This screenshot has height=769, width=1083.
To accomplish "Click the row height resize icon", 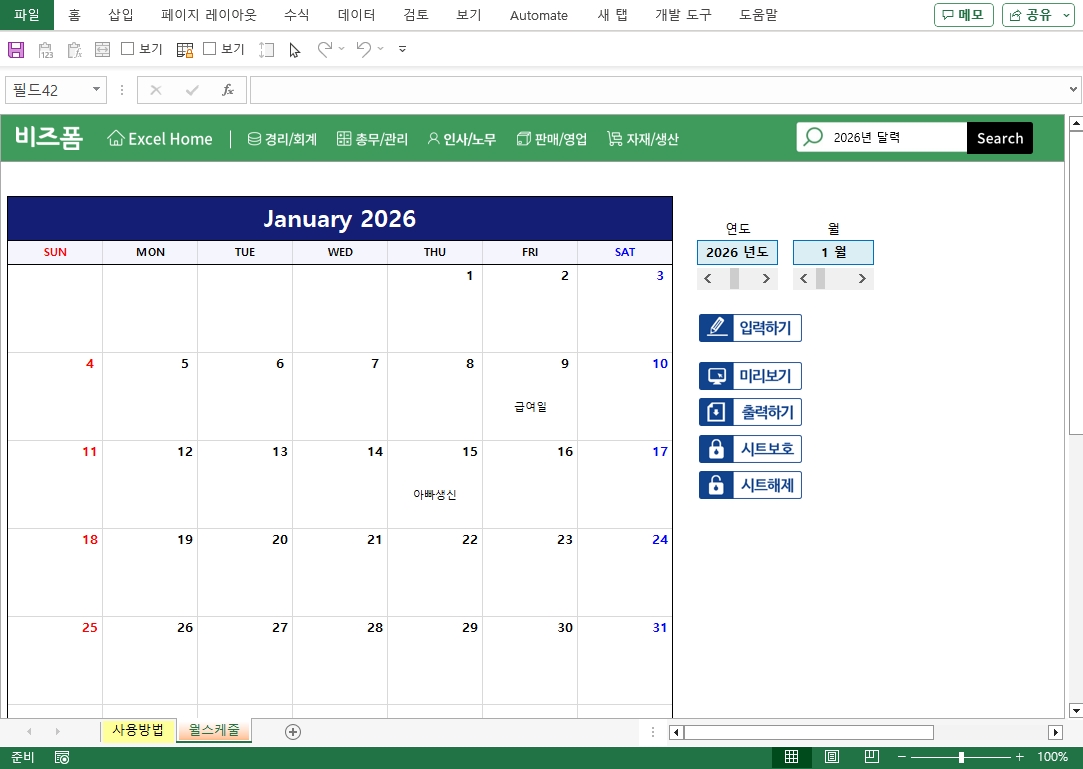I will pos(267,50).
